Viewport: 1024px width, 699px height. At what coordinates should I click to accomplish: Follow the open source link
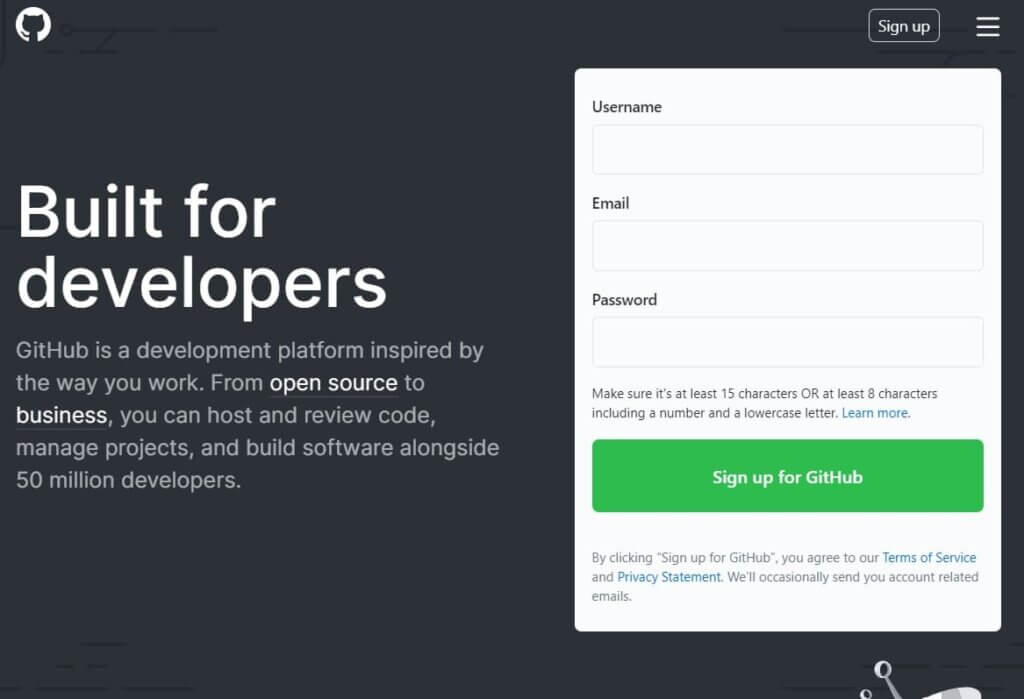pyautogui.click(x=334, y=383)
